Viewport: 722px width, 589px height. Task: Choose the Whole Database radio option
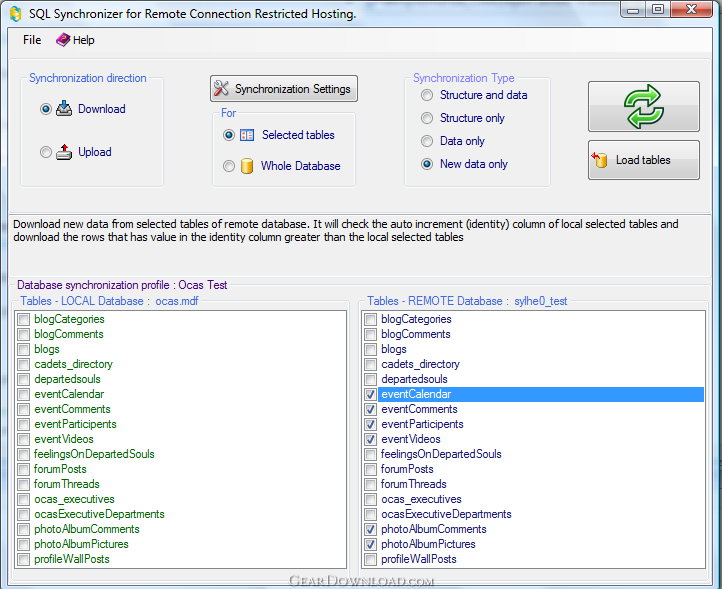point(229,166)
